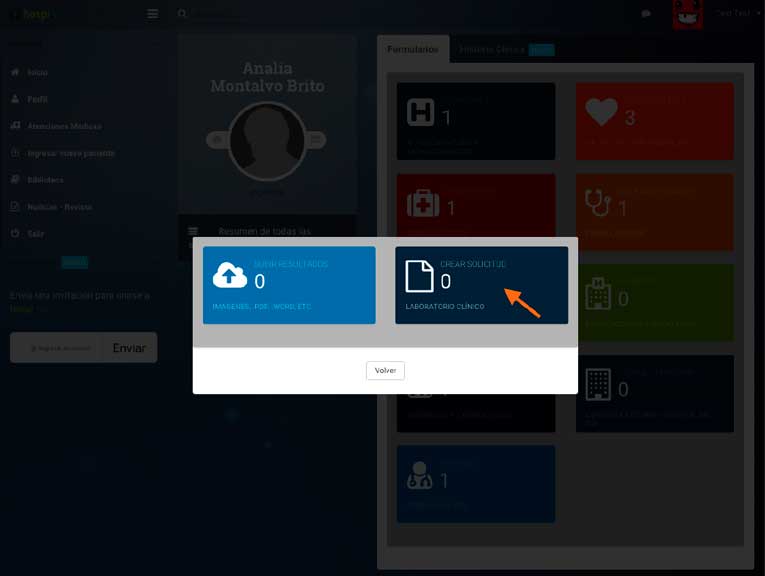Open the chat messages icon in the header
Screen dimensions: 765x576
[x=646, y=14]
